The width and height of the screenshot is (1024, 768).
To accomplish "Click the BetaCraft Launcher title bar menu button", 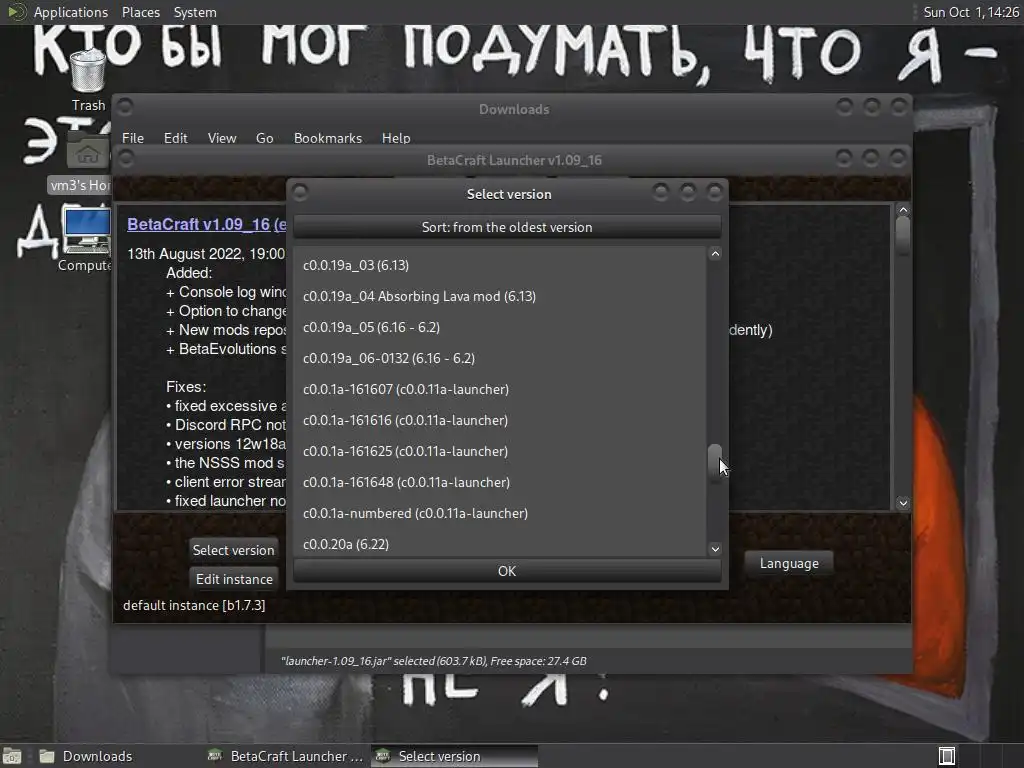I will coord(125,158).
